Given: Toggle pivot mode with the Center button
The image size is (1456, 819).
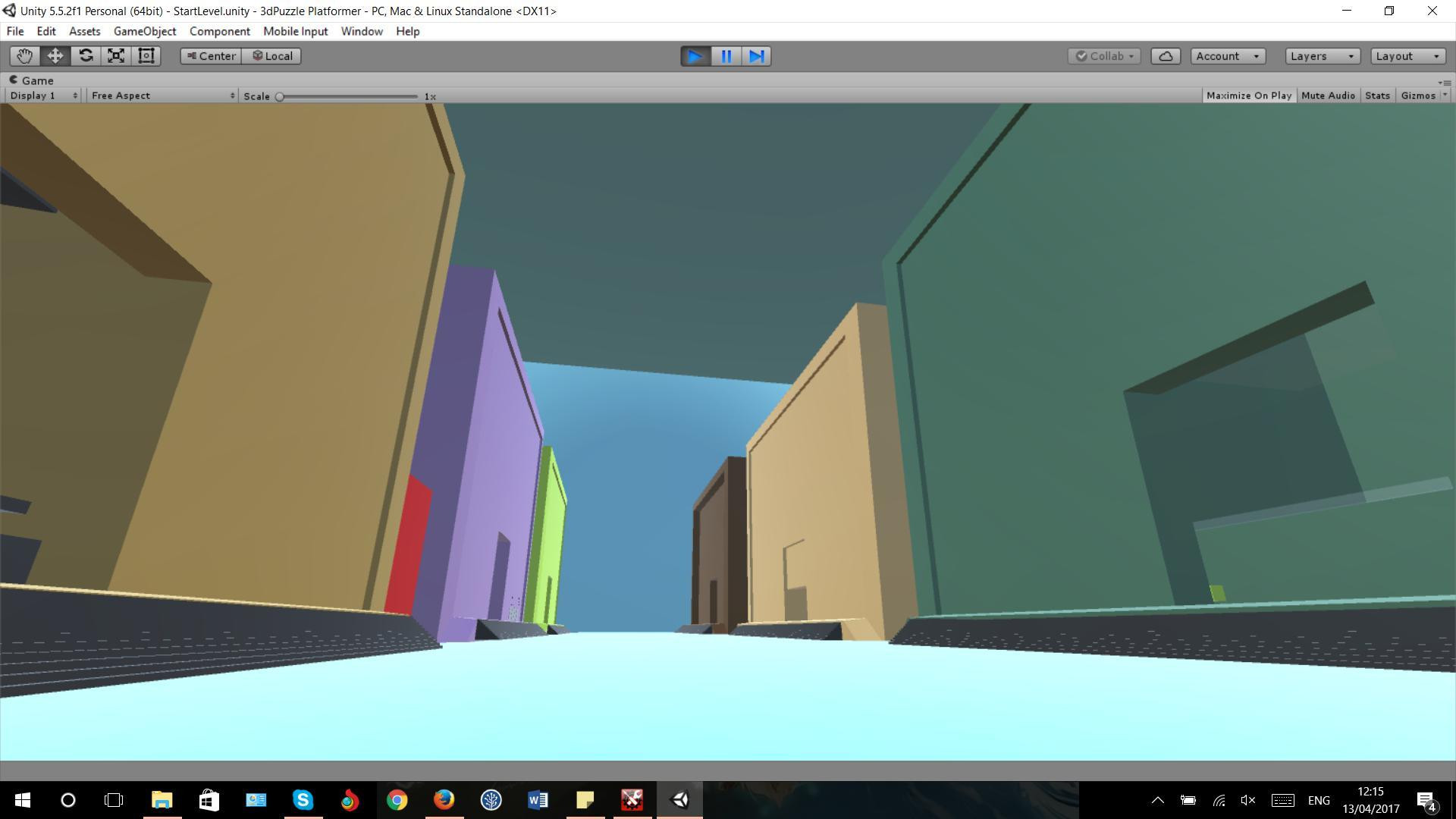Looking at the screenshot, I should 211,56.
